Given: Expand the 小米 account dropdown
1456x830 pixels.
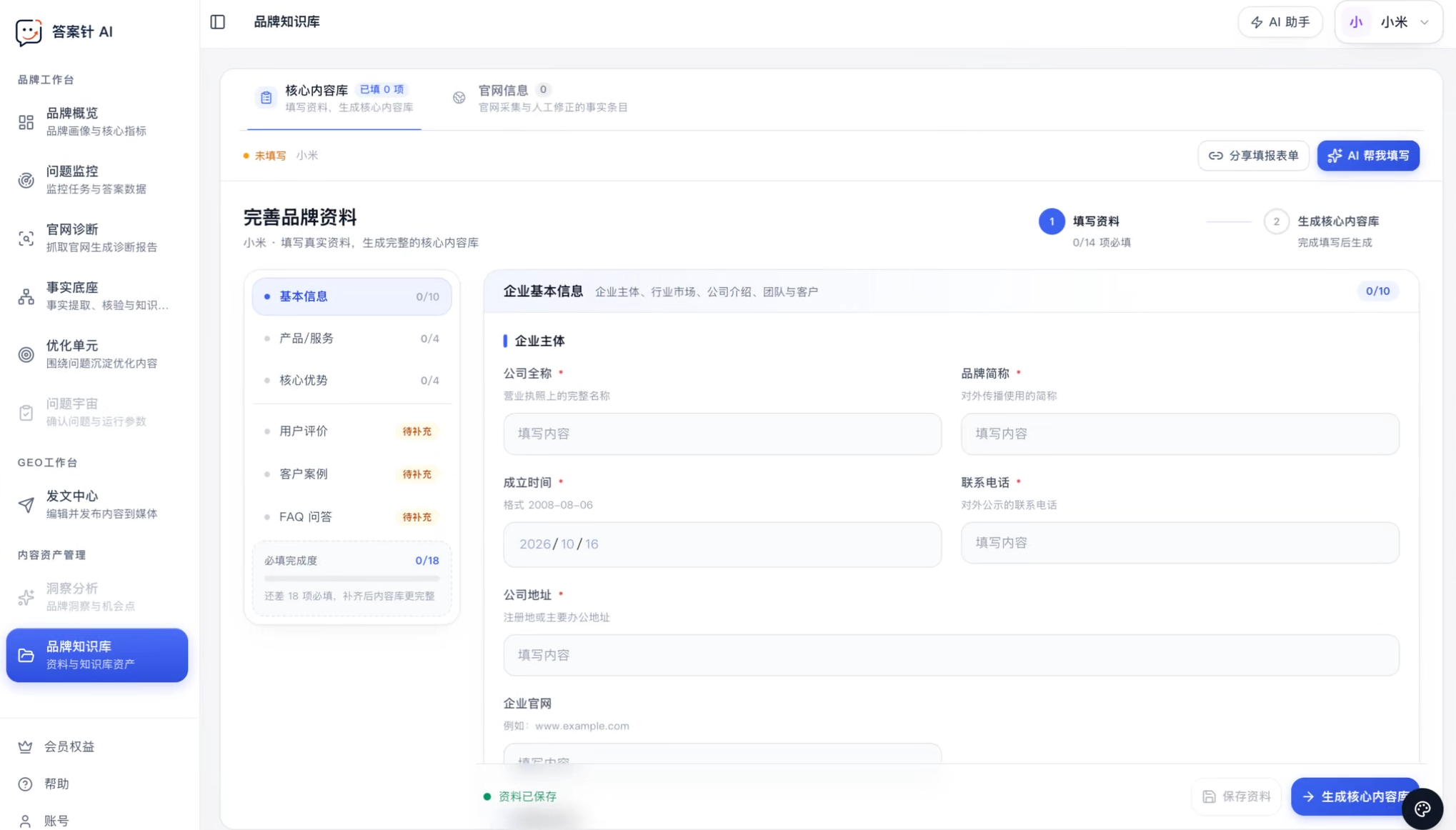Looking at the screenshot, I should point(1388,22).
